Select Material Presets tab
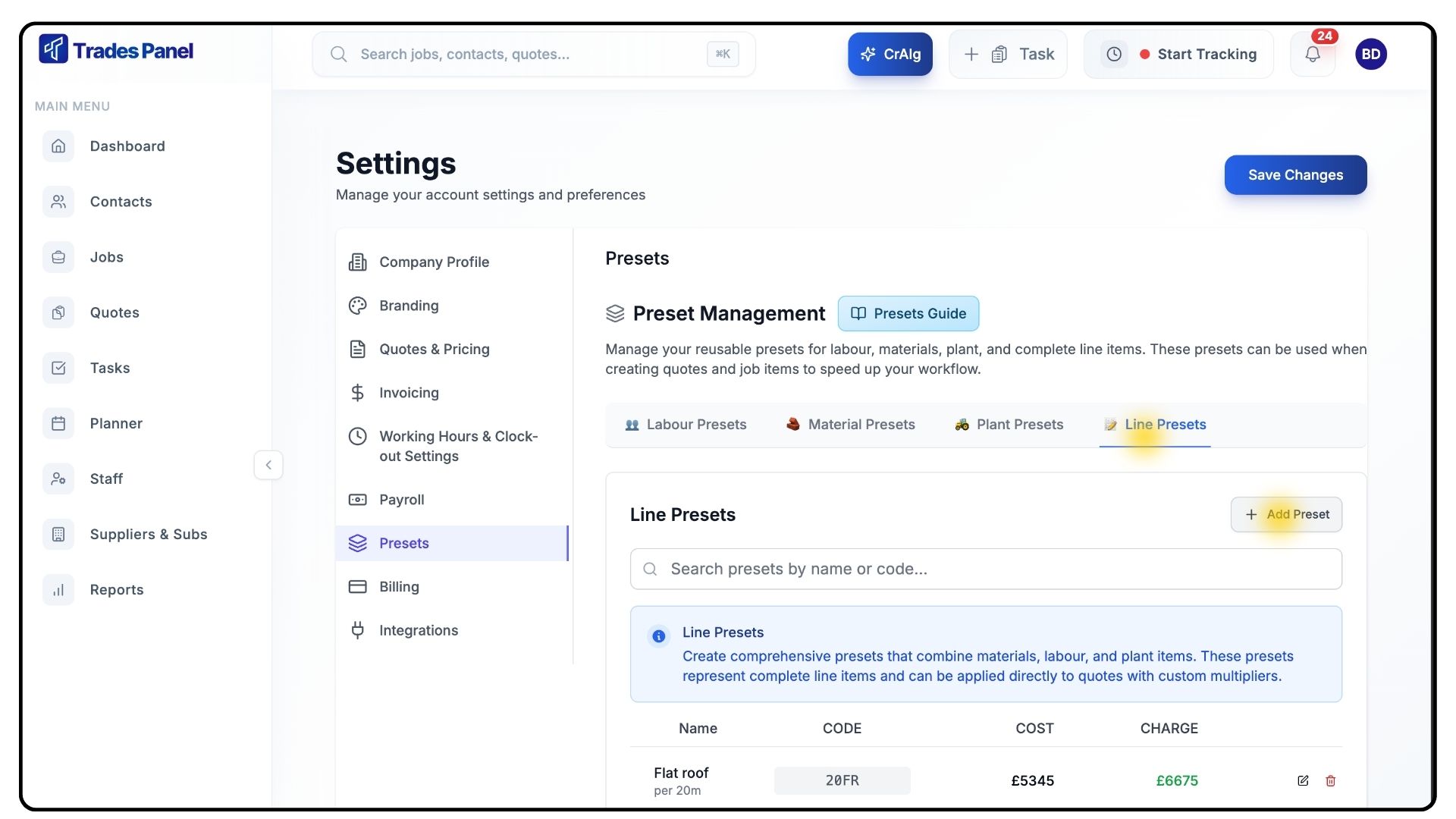 click(x=851, y=425)
